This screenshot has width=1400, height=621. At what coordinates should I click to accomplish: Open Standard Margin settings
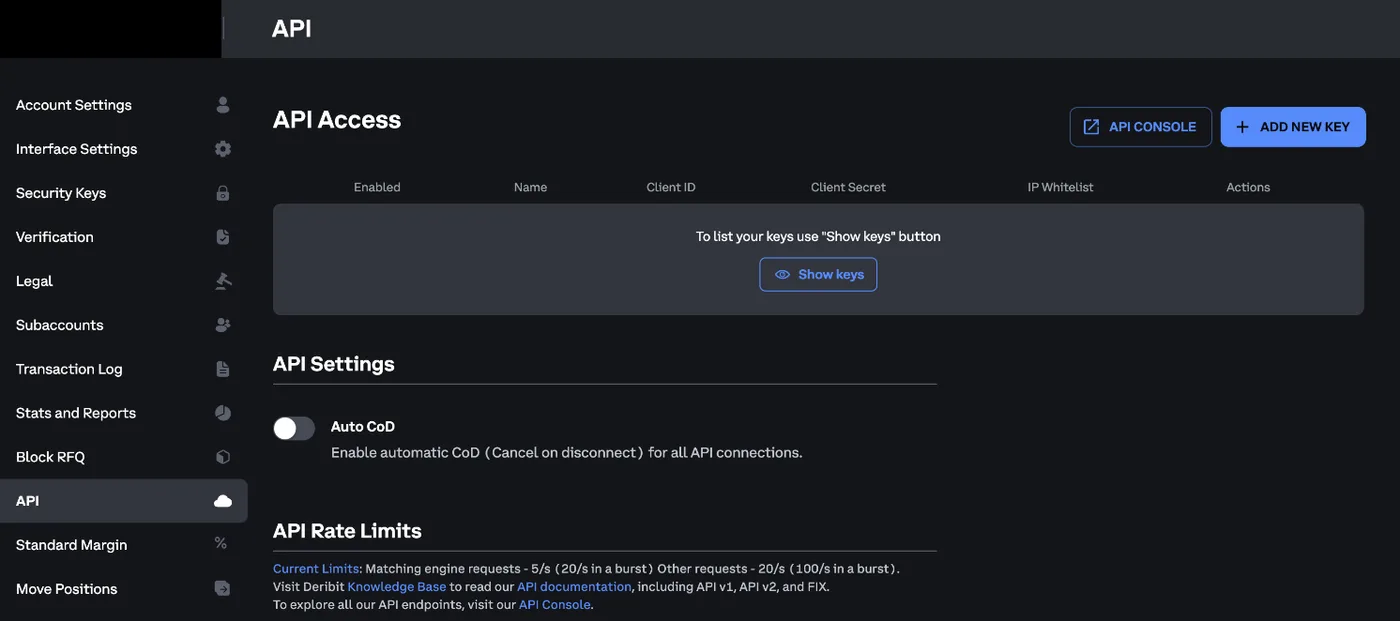[124, 545]
